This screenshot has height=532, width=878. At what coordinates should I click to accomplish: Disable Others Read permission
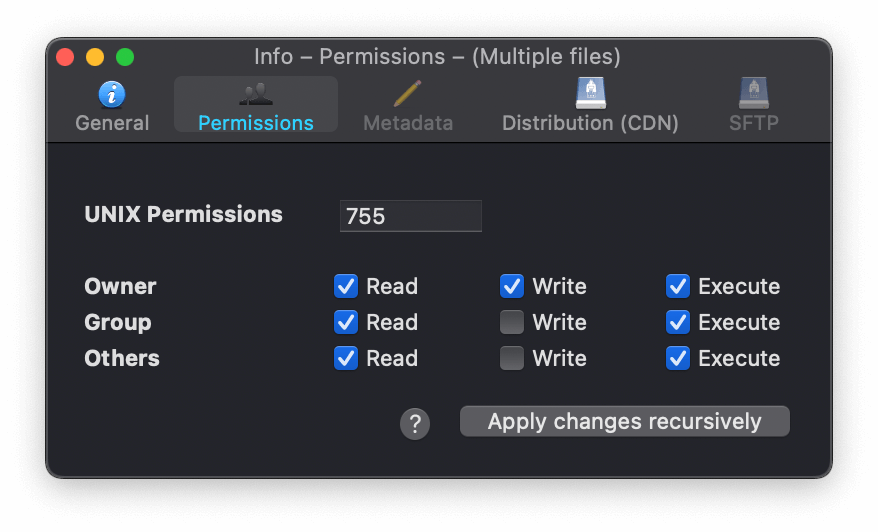point(346,359)
